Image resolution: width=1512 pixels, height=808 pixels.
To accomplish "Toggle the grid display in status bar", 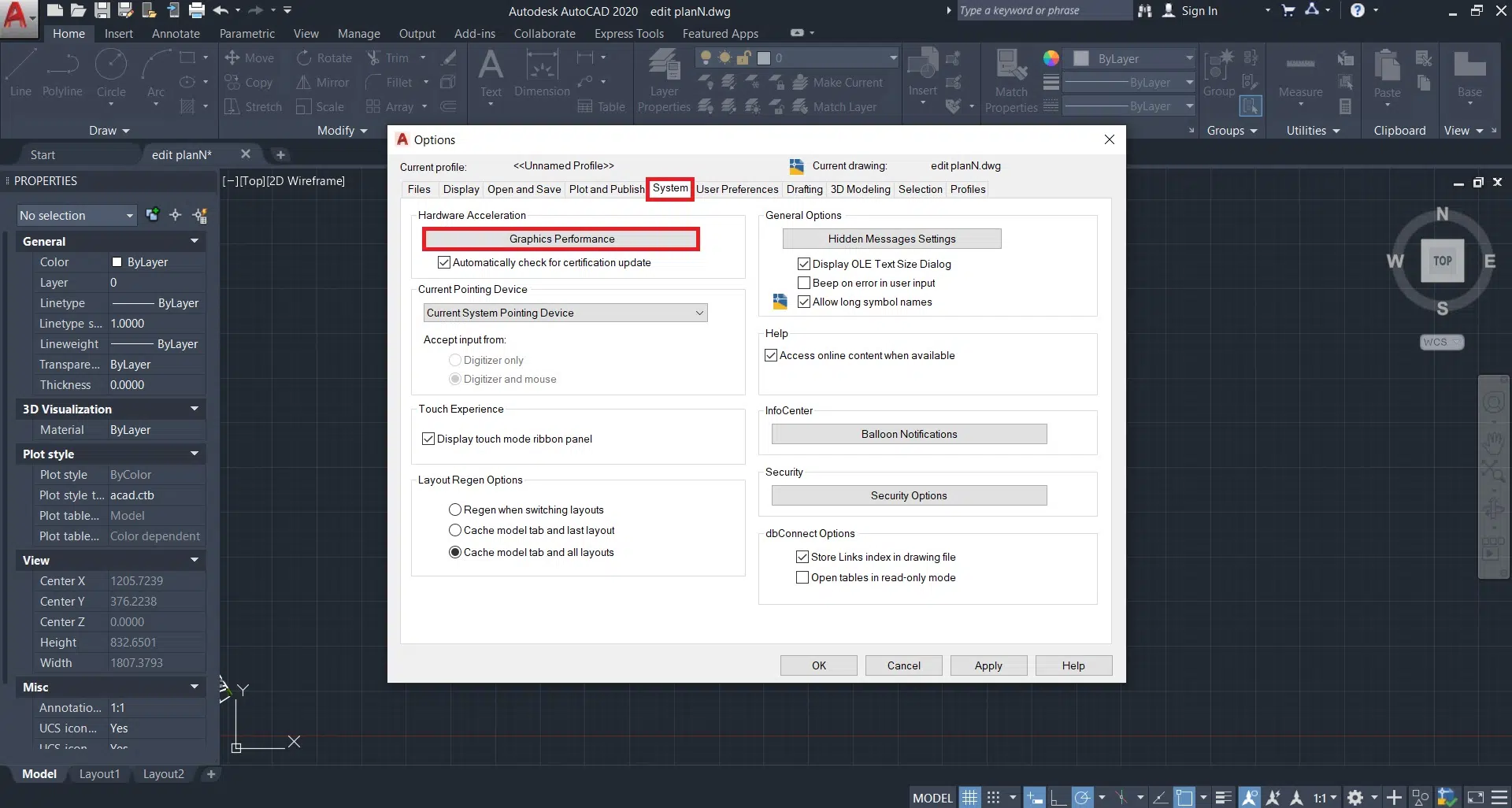I will 970,798.
